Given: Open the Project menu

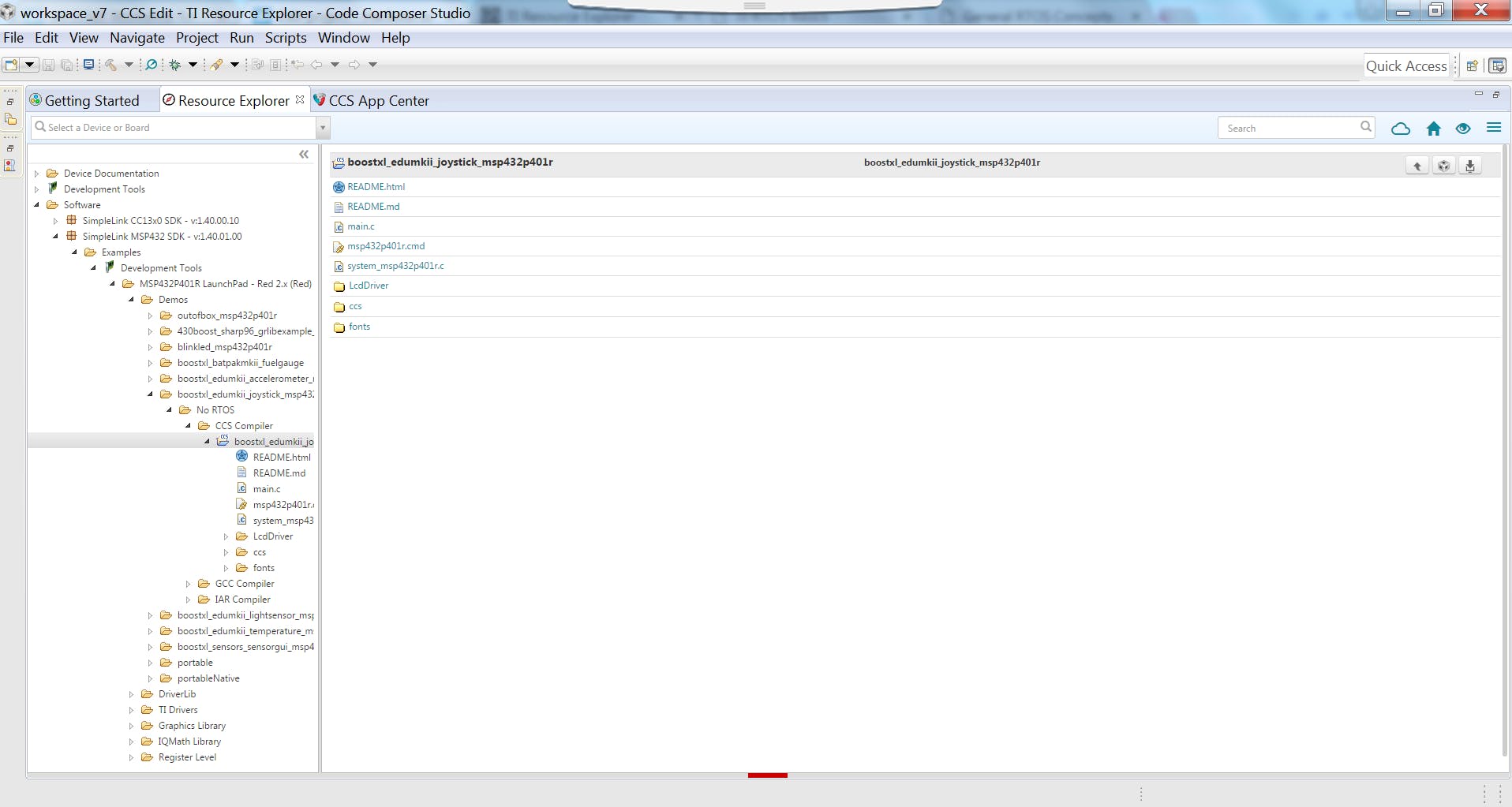Looking at the screenshot, I should 196,38.
